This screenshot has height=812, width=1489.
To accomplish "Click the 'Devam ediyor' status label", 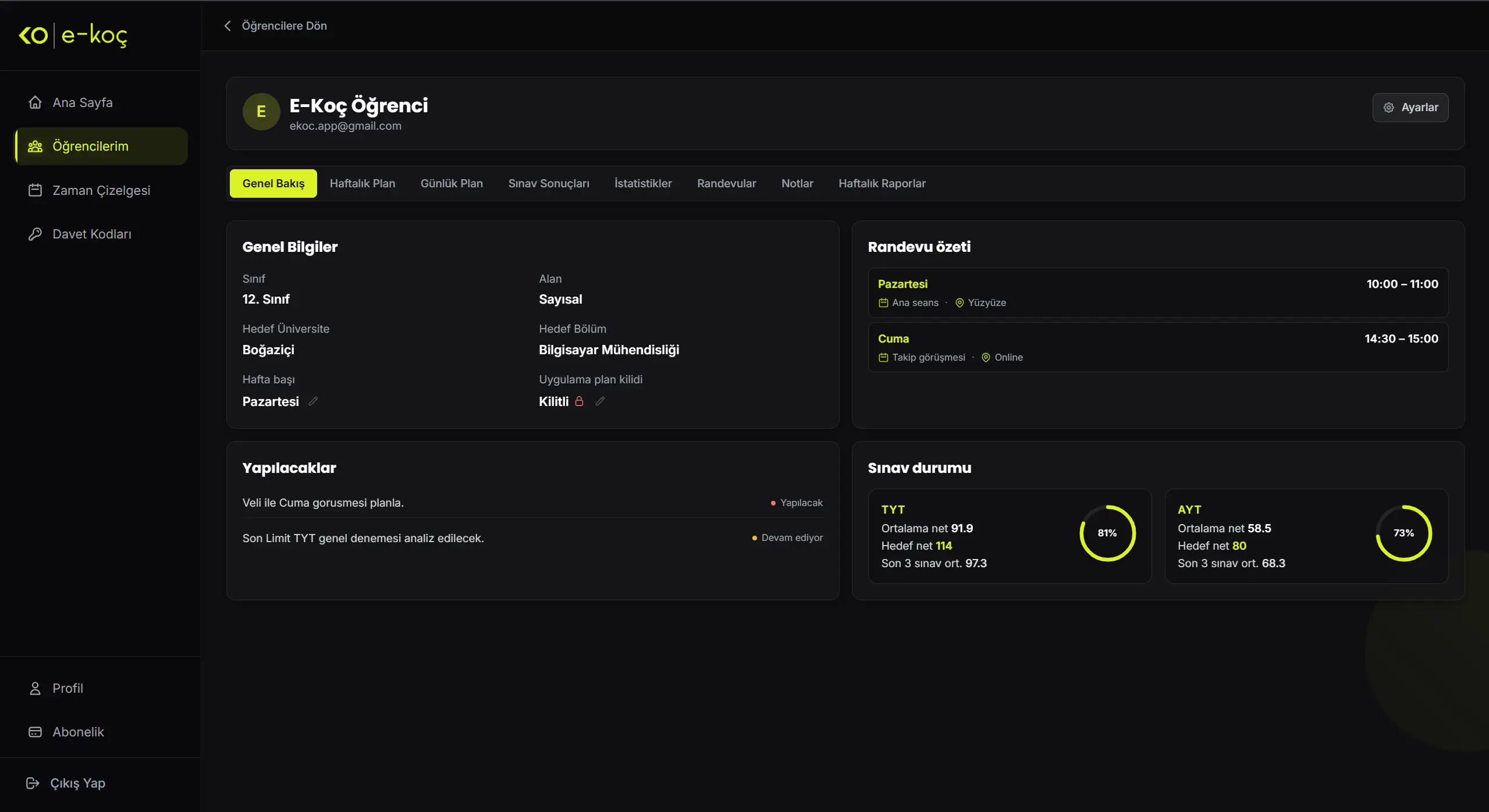I will [x=792, y=537].
